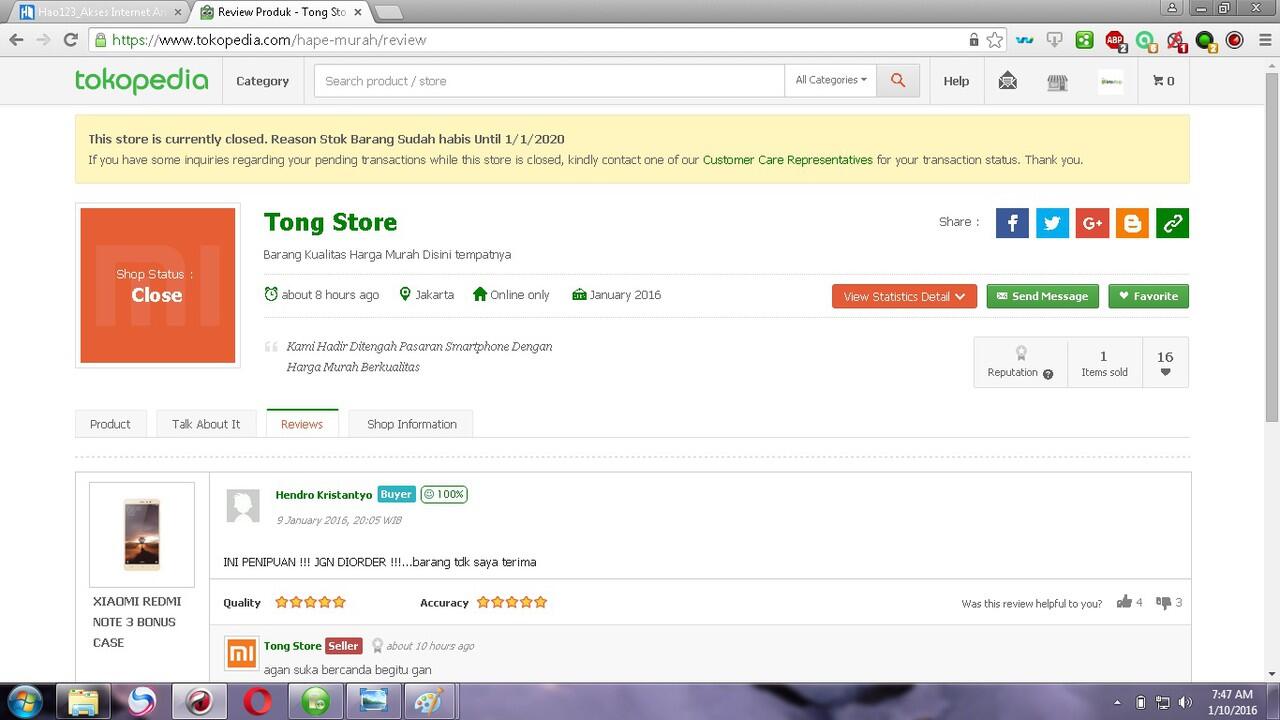Open reviewer Hendro Kristantyo profile
The image size is (1280, 720).
click(324, 494)
